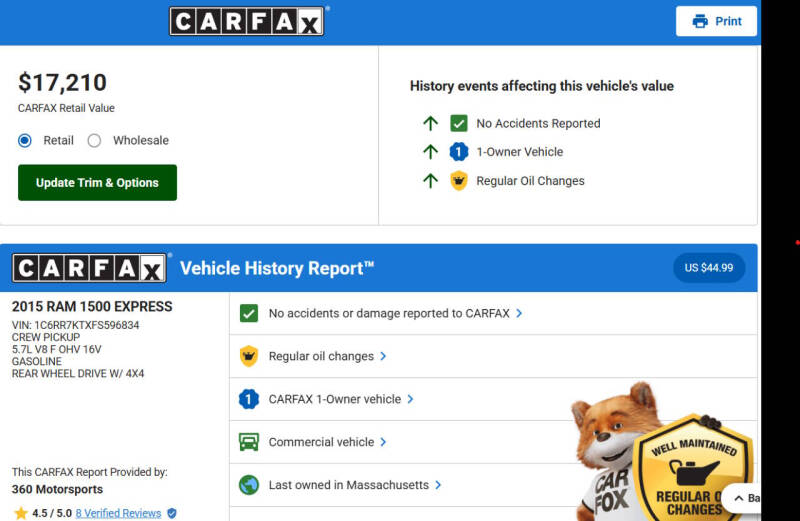Click the US $44.99 price pill

pos(709,268)
